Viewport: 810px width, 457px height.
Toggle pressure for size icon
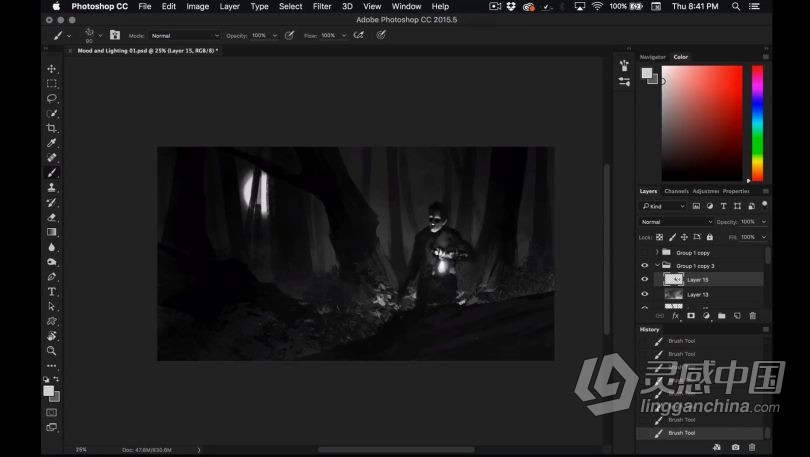click(381, 35)
